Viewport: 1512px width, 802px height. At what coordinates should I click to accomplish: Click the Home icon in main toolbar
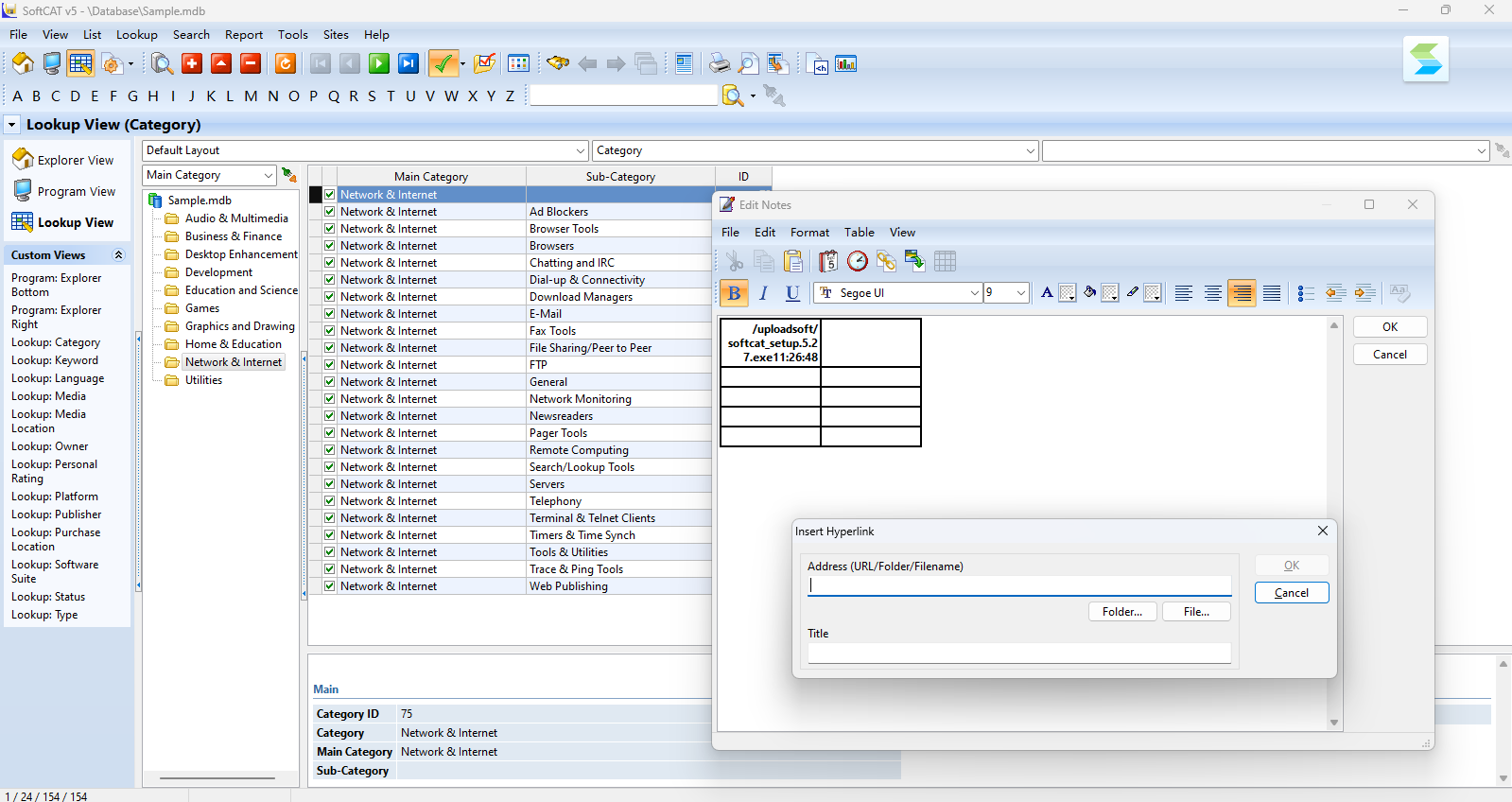pyautogui.click(x=24, y=63)
